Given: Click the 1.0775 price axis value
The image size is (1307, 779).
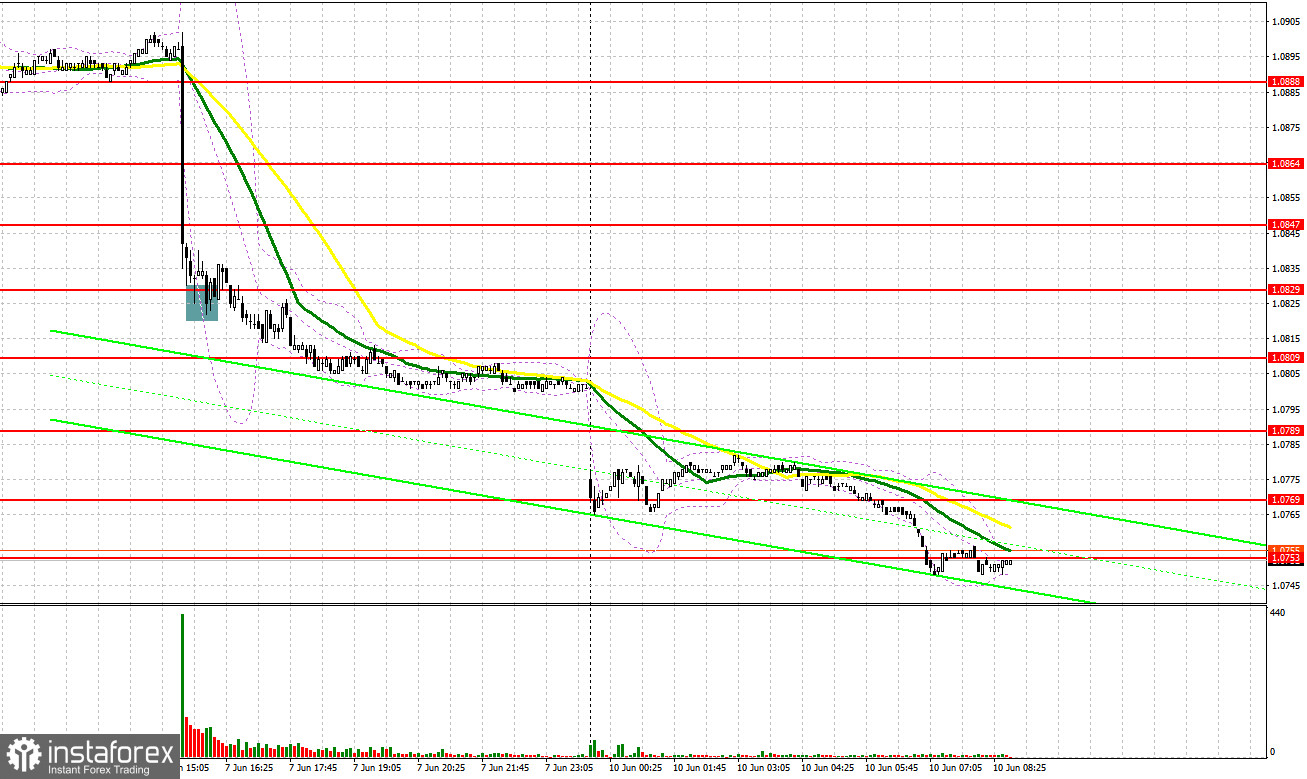Looking at the screenshot, I should [1285, 479].
